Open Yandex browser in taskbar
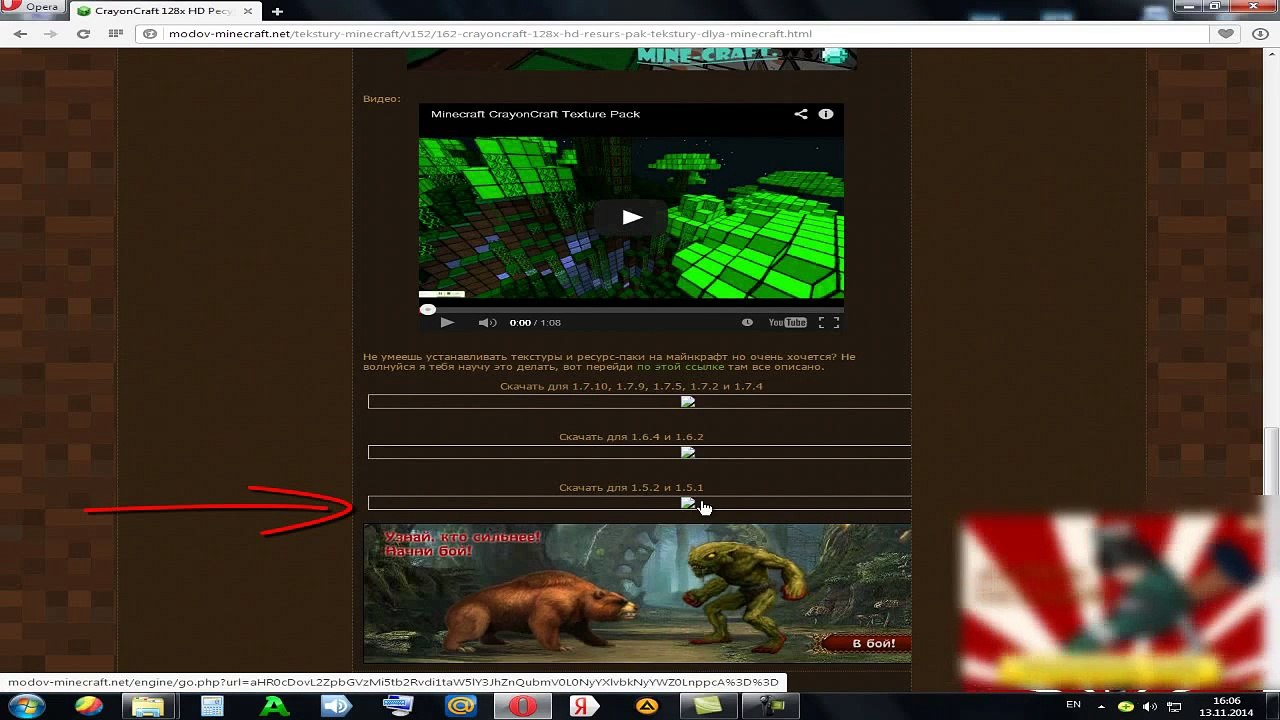 click(x=584, y=706)
